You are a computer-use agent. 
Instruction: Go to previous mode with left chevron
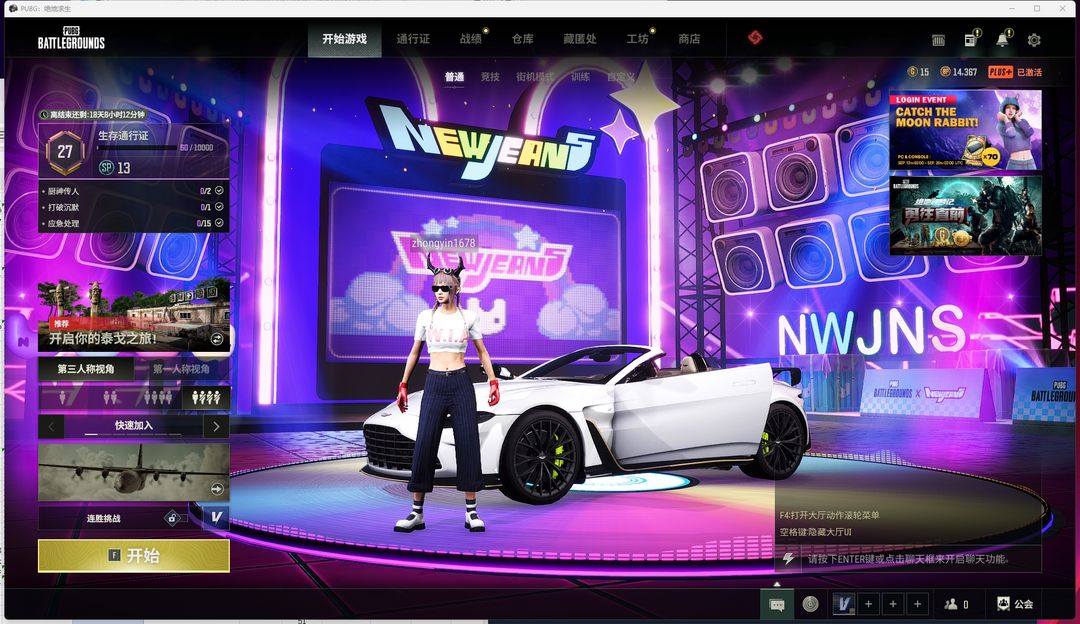tap(52, 426)
